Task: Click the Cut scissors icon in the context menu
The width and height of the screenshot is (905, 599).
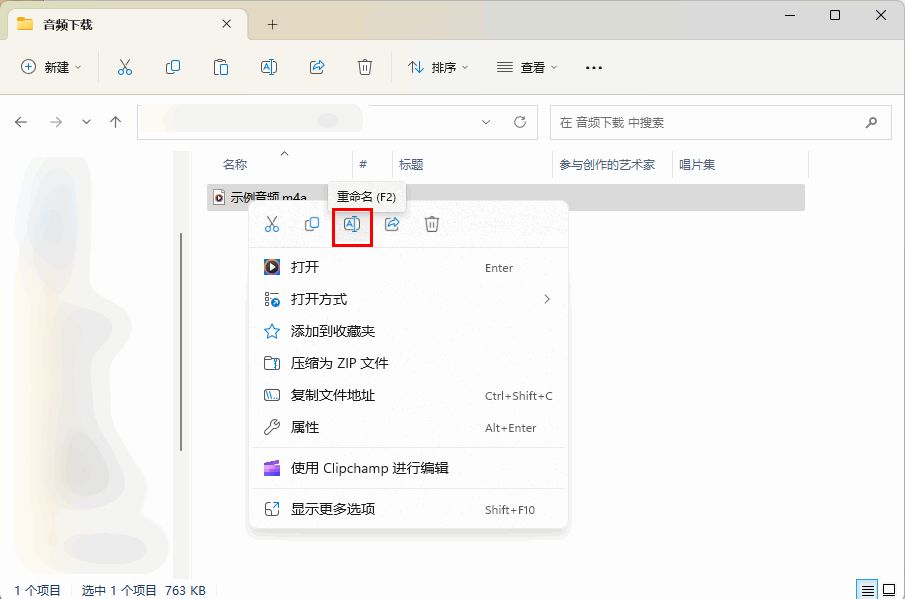Action: point(272,224)
